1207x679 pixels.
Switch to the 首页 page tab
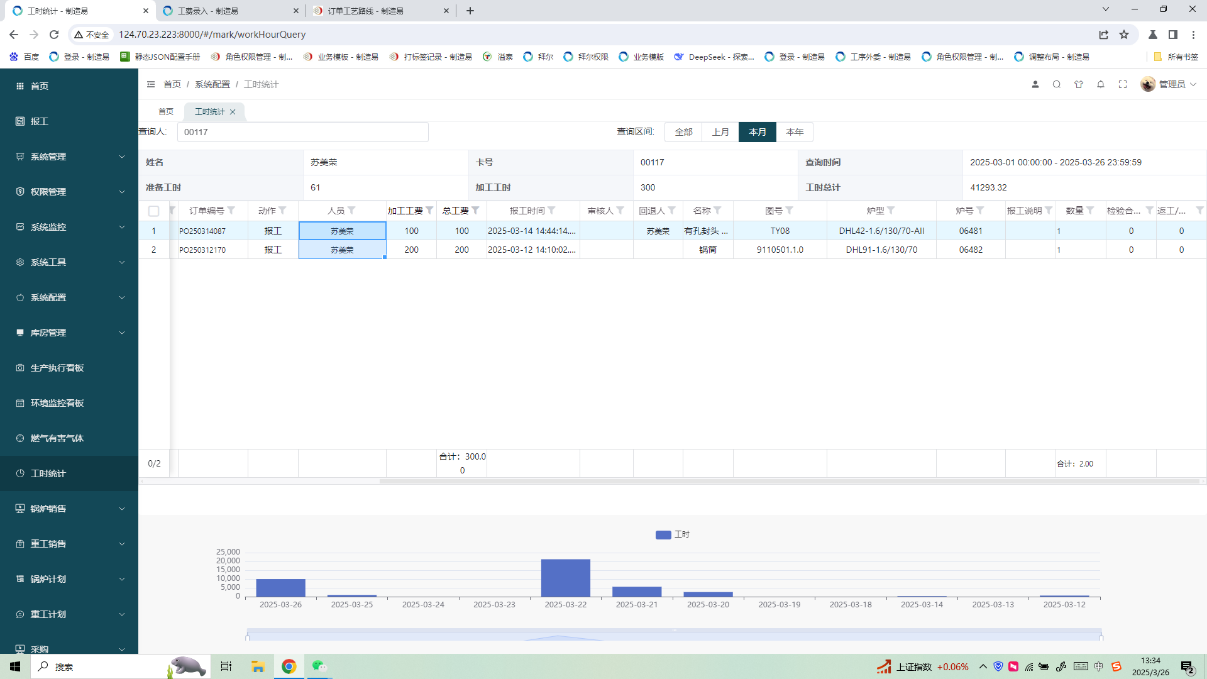pos(166,112)
